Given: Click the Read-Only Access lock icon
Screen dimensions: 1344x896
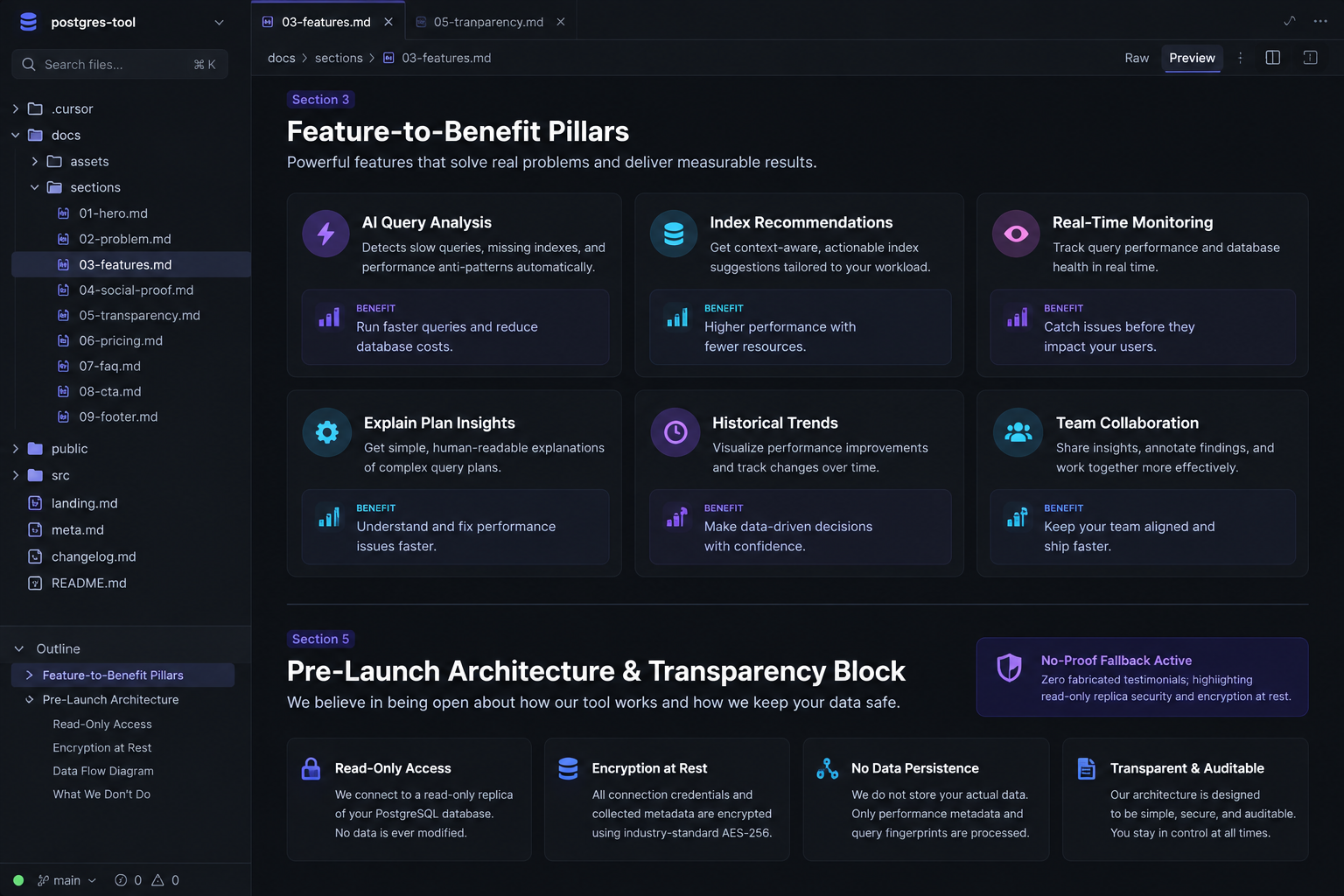Looking at the screenshot, I should point(311,769).
